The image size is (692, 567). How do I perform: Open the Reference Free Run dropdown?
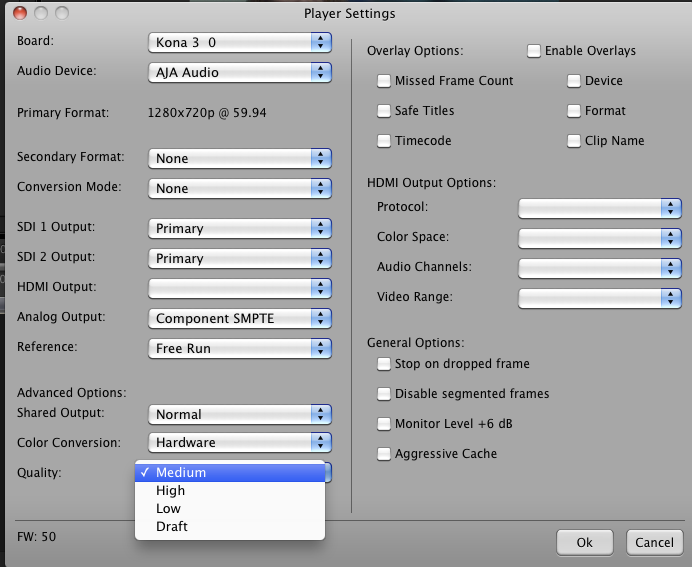240,348
